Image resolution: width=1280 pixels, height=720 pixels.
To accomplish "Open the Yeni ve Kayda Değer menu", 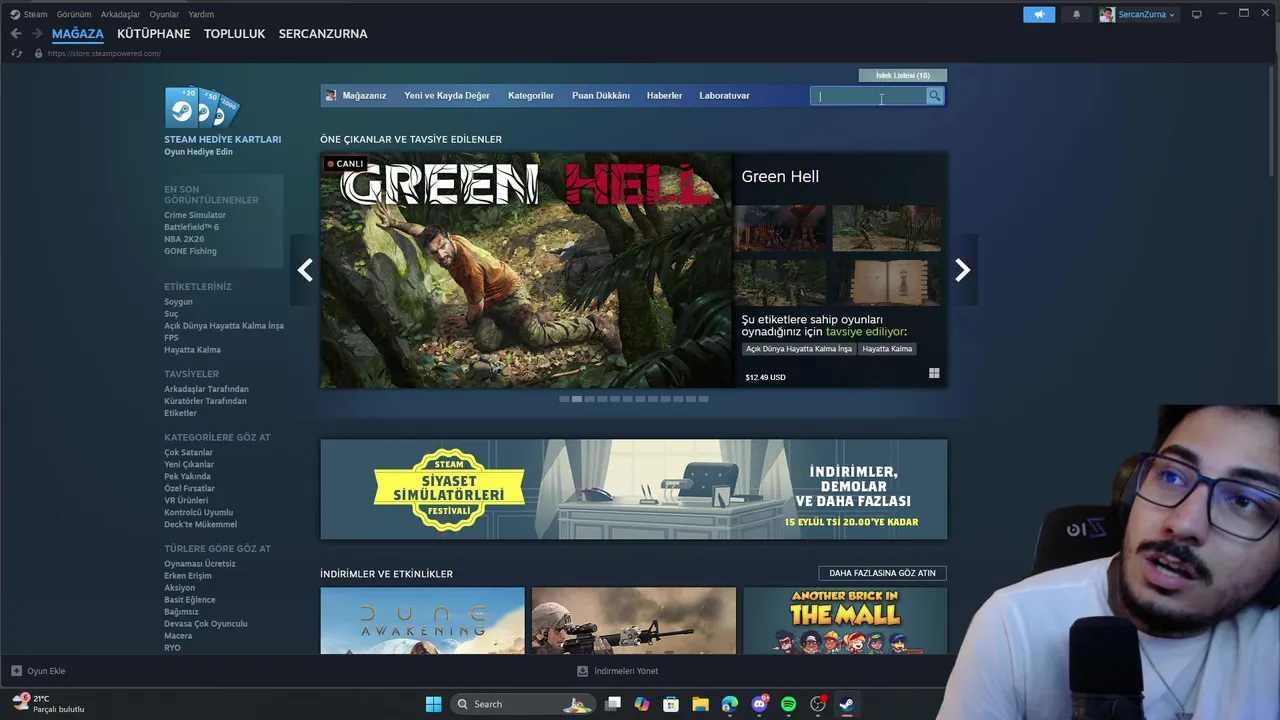I will (x=447, y=96).
